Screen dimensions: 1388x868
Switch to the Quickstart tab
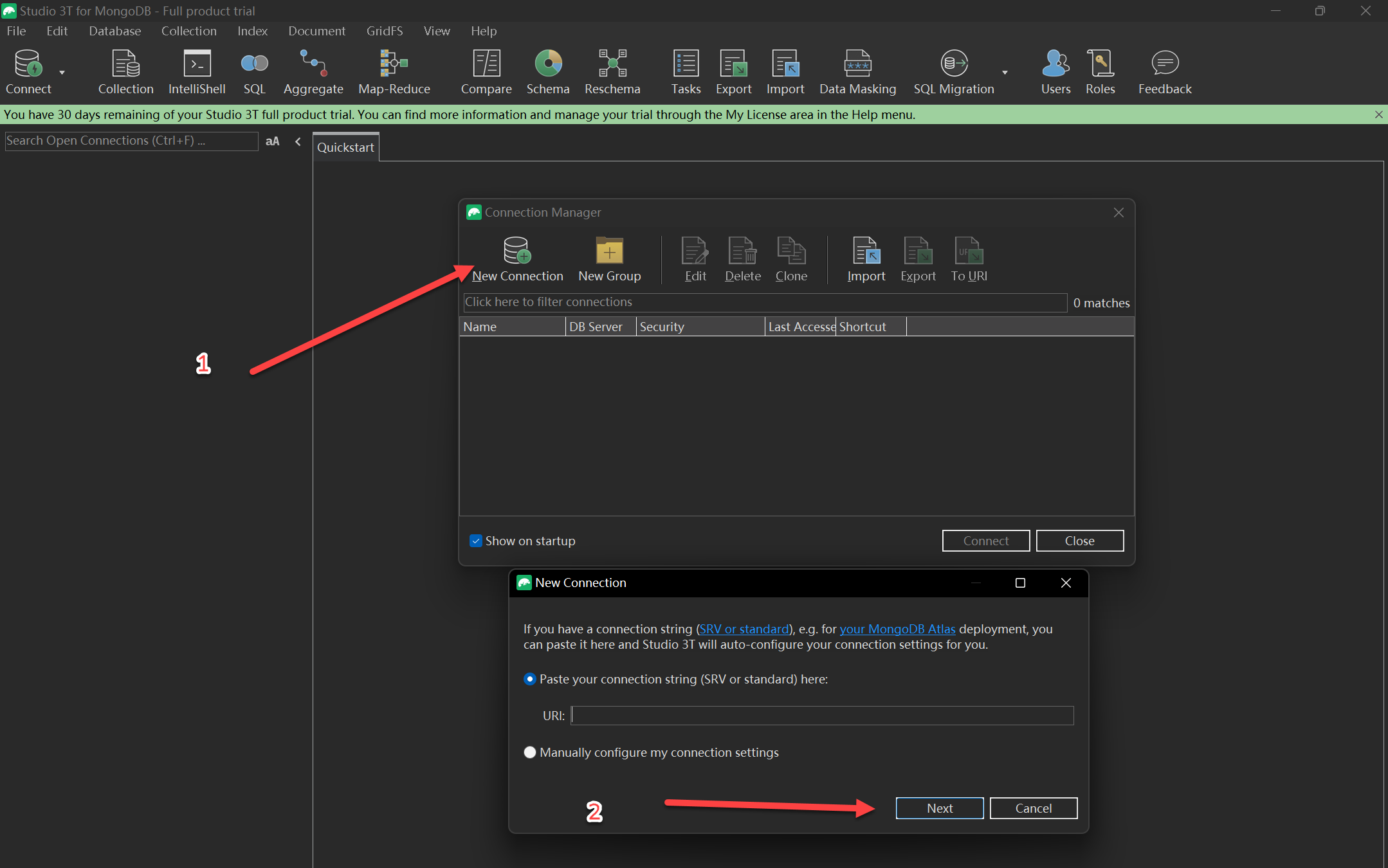[x=345, y=147]
